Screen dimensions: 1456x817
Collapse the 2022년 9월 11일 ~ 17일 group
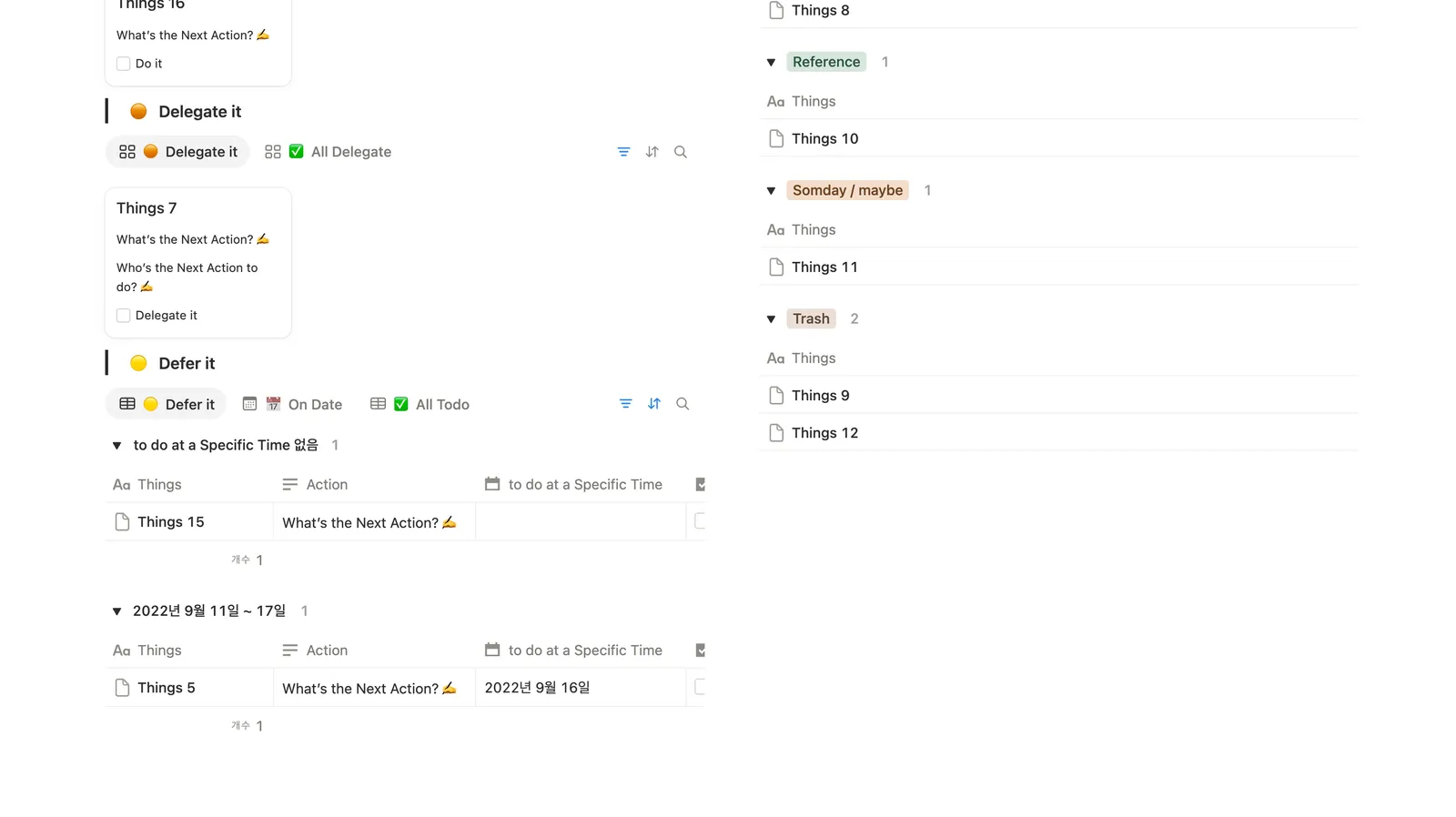point(116,611)
